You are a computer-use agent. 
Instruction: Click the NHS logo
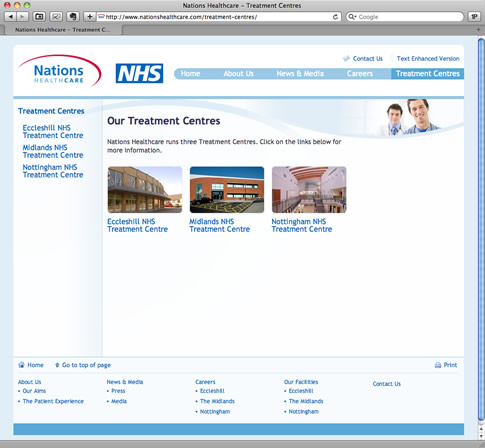139,73
